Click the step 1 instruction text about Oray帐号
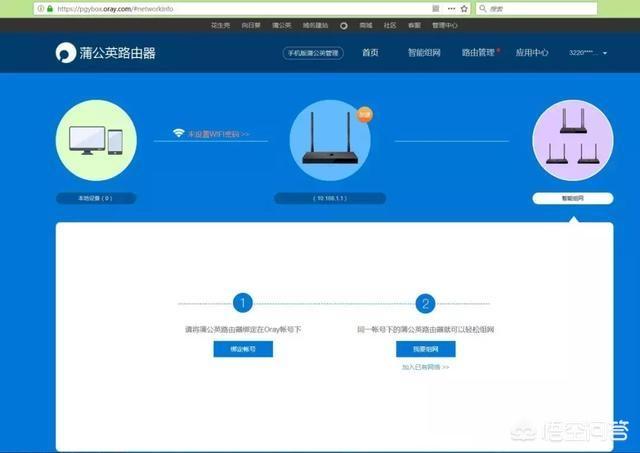640x453 pixels. (x=243, y=329)
